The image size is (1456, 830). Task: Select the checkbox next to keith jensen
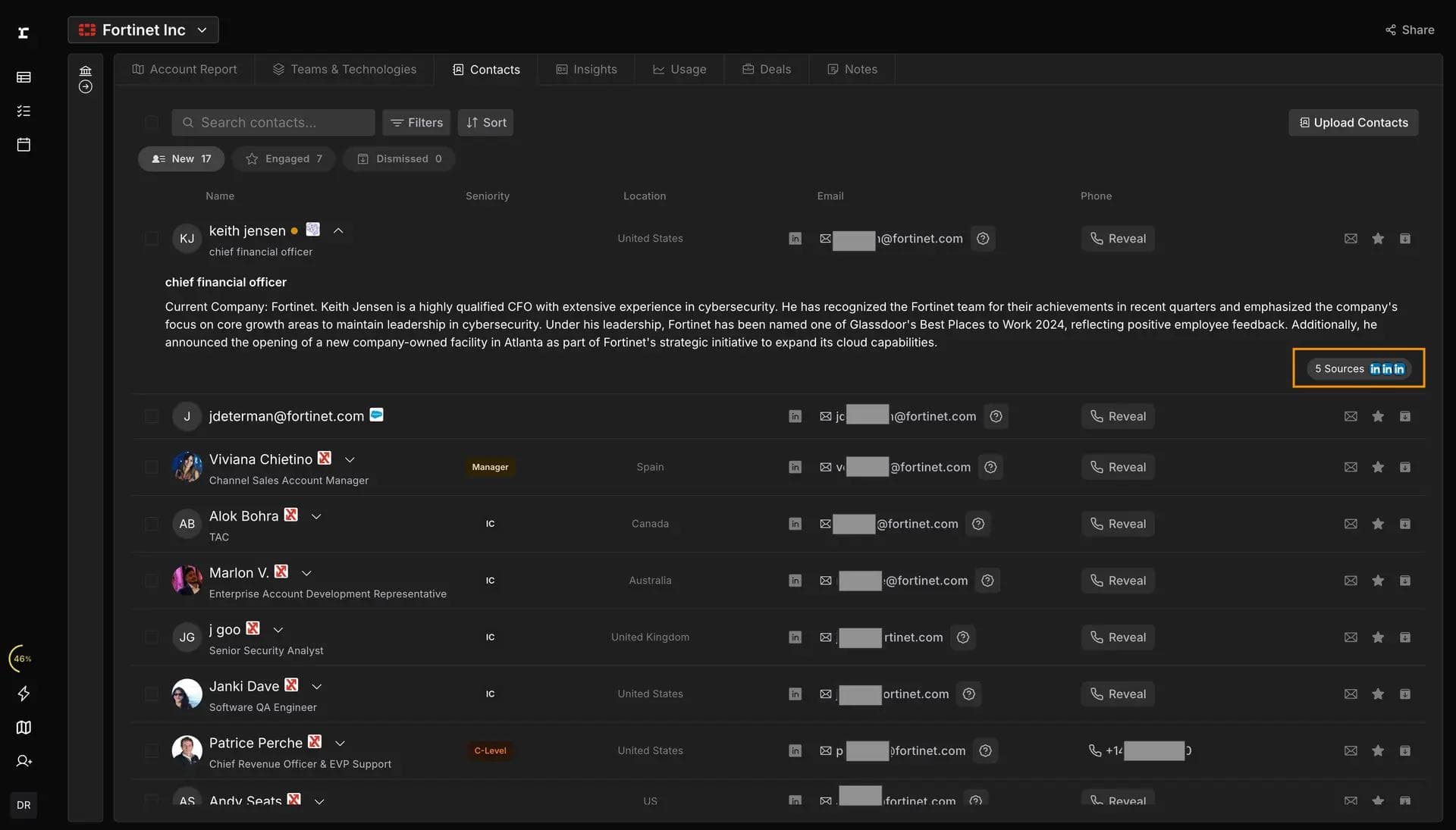tap(152, 238)
